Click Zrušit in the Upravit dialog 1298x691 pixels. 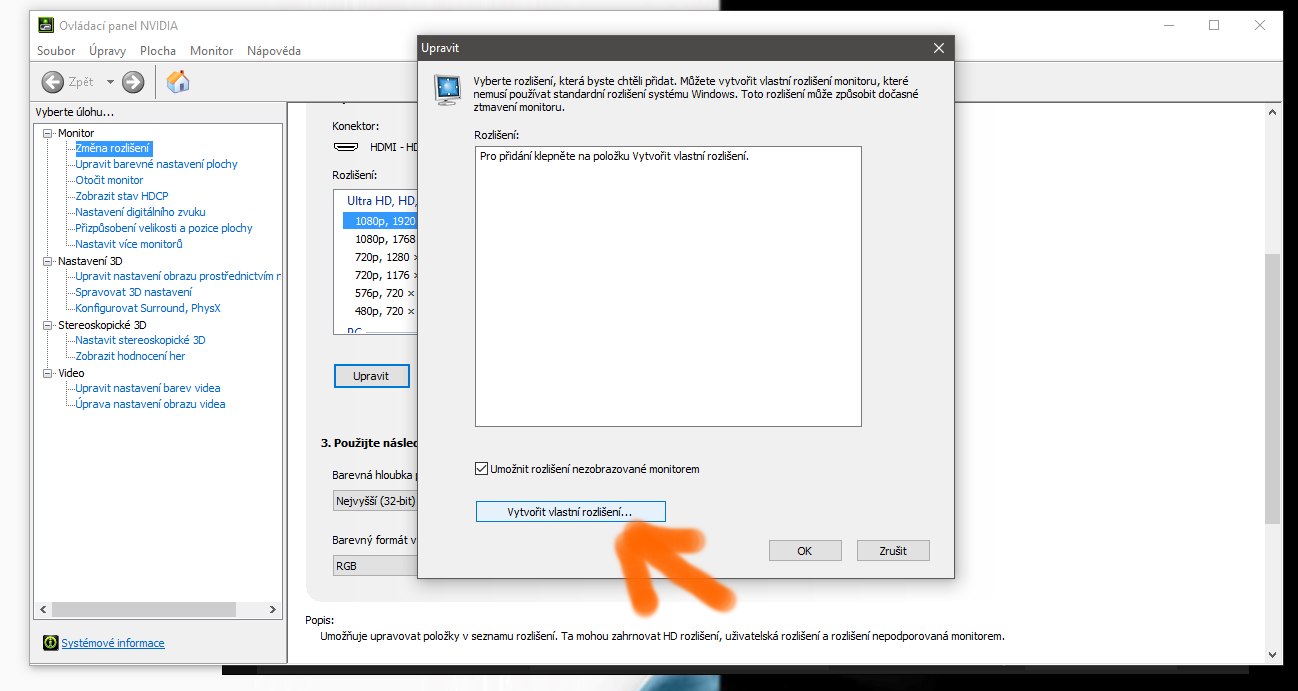893,550
